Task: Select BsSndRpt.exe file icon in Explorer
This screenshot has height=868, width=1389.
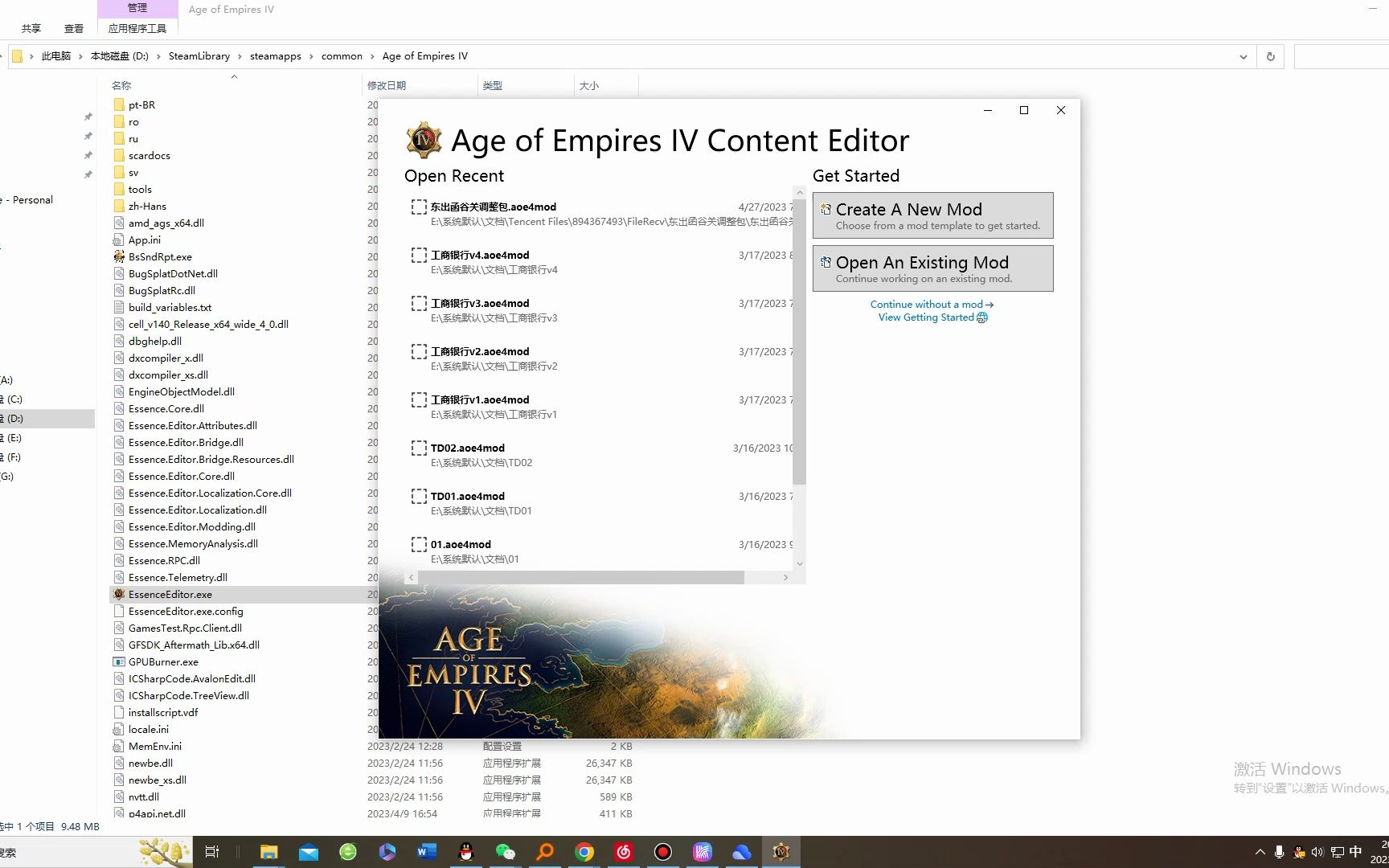Action: 119,257
